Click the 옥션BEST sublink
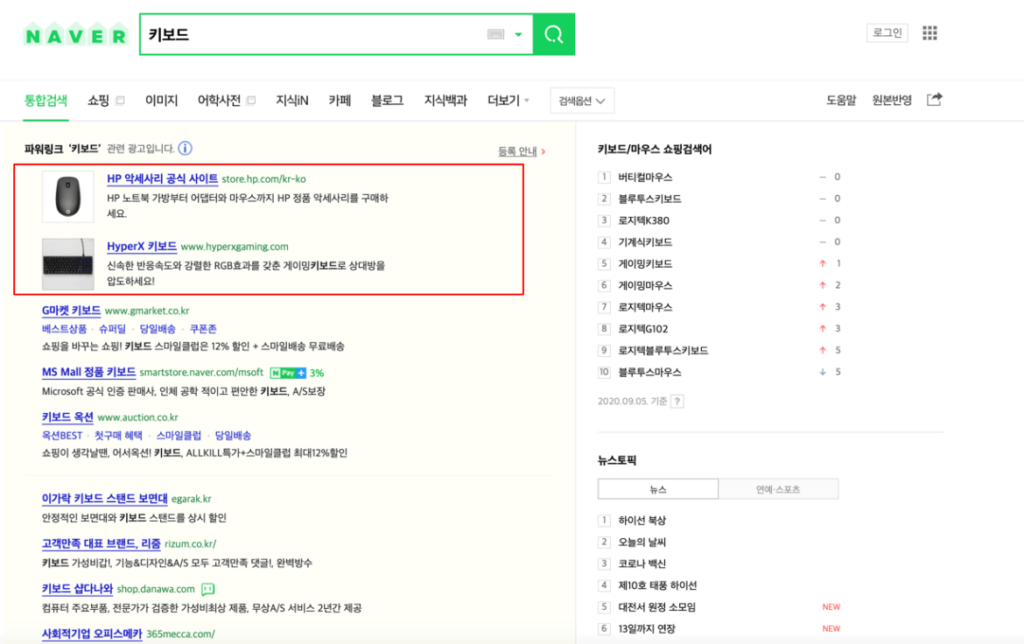The width and height of the screenshot is (1024, 644). click(62, 435)
